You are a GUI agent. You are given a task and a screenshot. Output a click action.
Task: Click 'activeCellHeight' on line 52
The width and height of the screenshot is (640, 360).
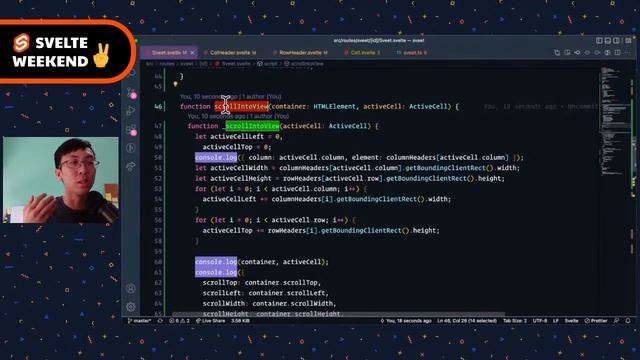point(241,178)
